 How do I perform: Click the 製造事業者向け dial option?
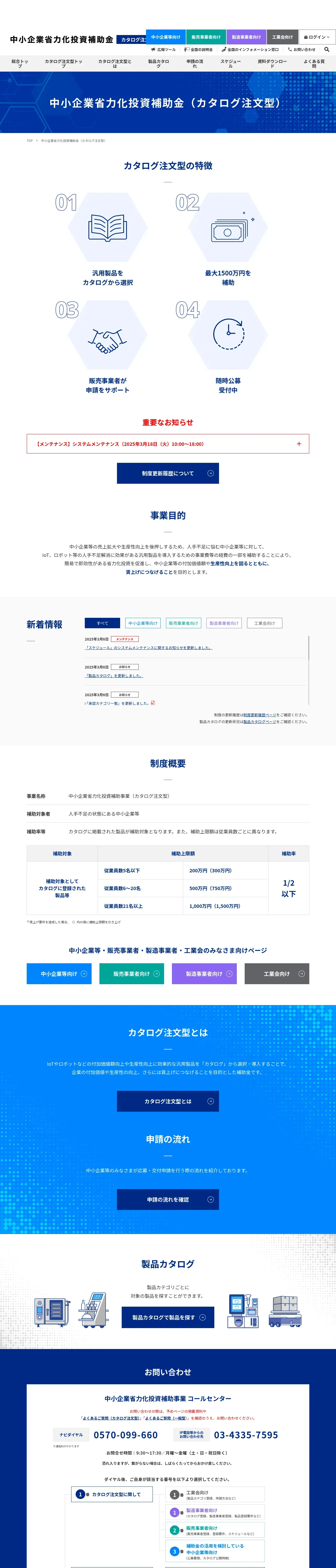[215, 1512]
